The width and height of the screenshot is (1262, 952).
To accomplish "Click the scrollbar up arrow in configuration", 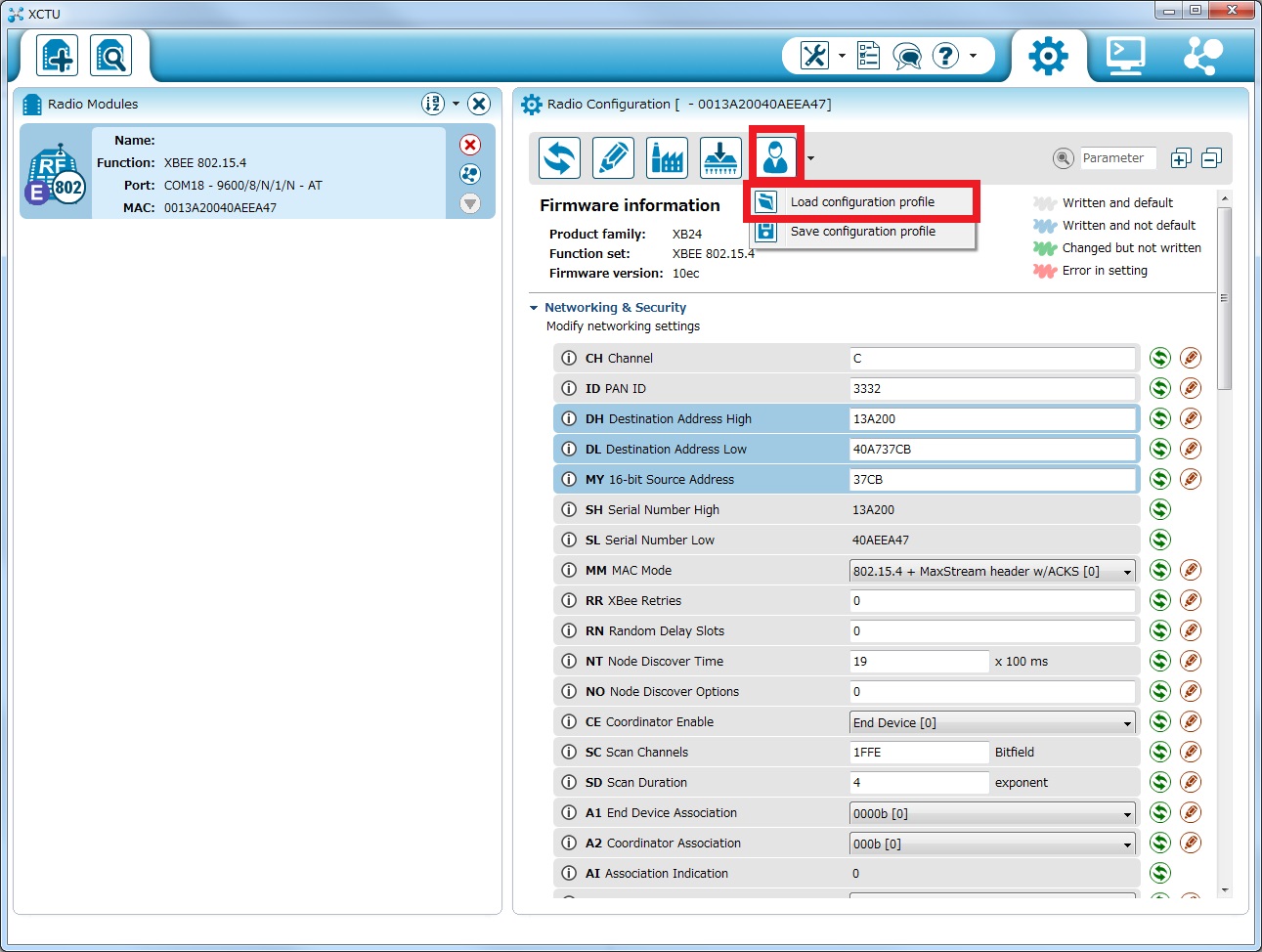I will click(x=1225, y=198).
